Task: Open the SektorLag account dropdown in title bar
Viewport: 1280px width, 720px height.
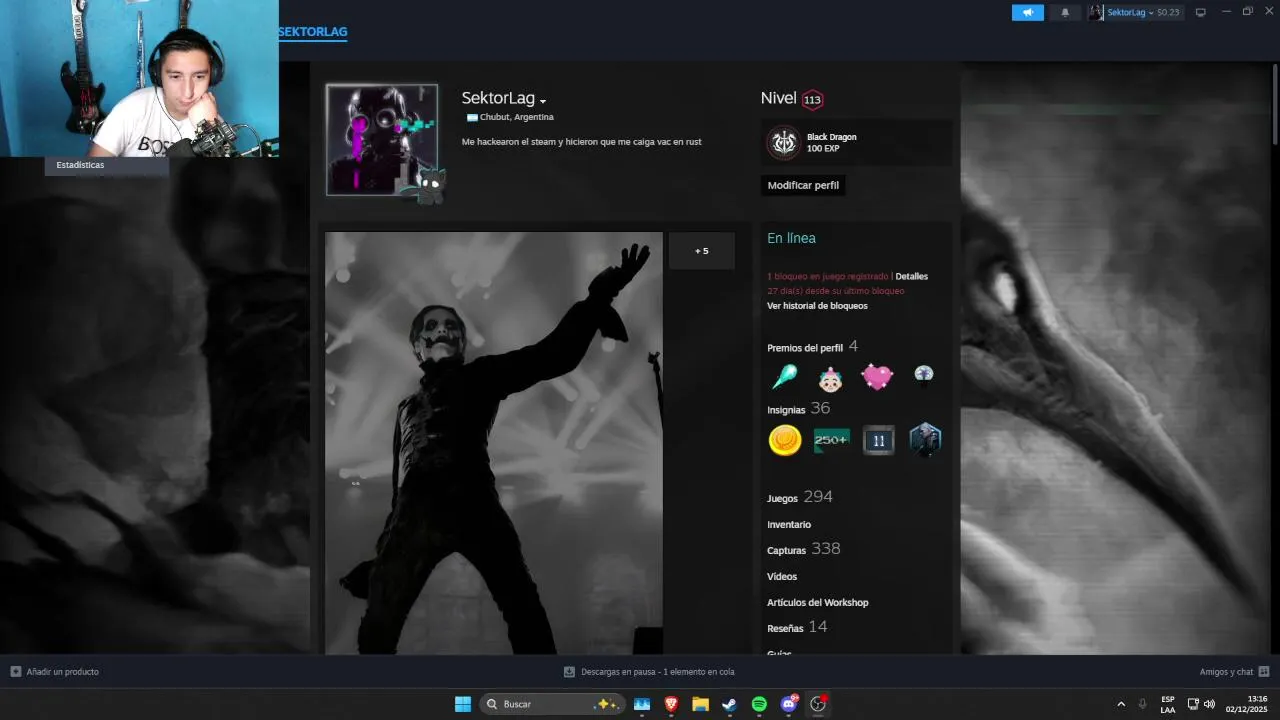Action: pos(1135,12)
